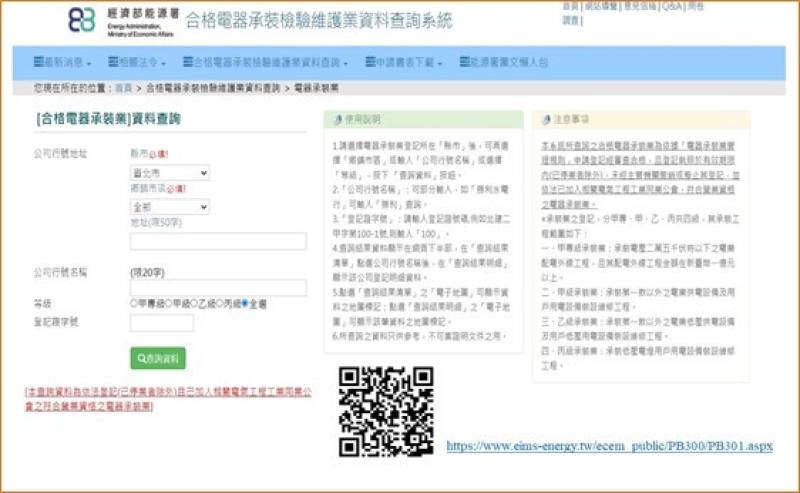Click the site title 合格電器承裝檢驗維護業資料查詢系統
This screenshot has height=493, width=800.
click(x=319, y=20)
